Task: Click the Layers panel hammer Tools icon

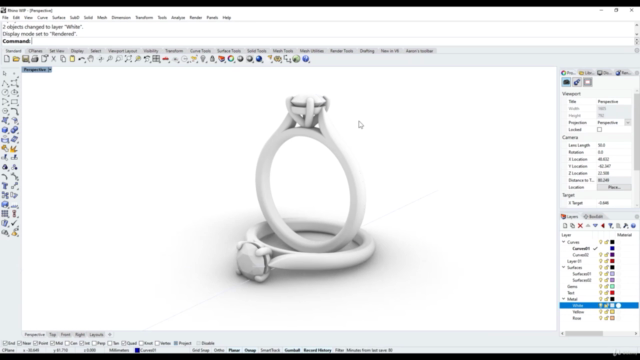Action: [626, 226]
